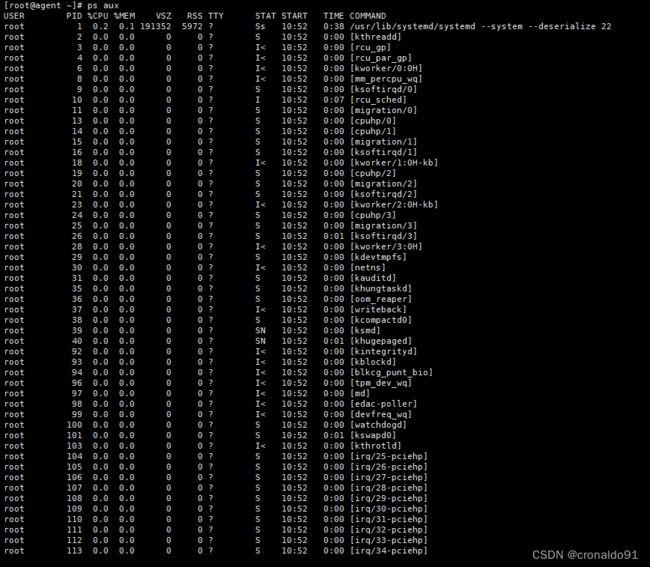Click the VSZ value 191352
The image size is (650, 567).
pos(155,26)
